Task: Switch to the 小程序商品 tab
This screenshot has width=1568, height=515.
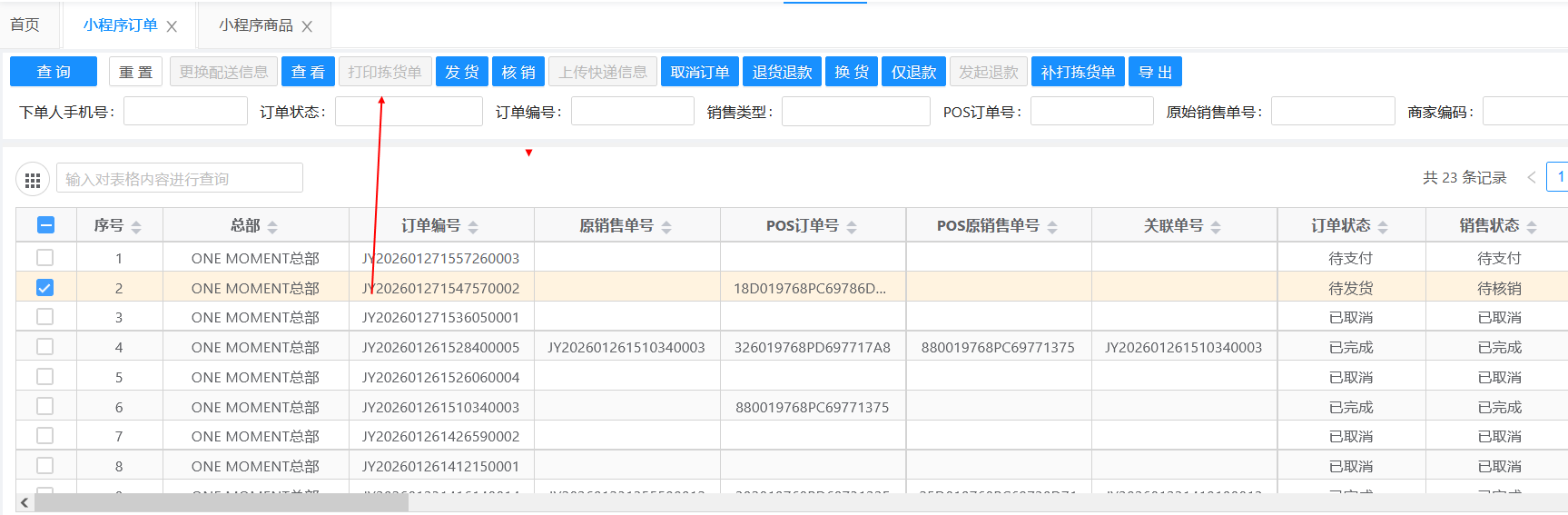Action: tap(255, 25)
